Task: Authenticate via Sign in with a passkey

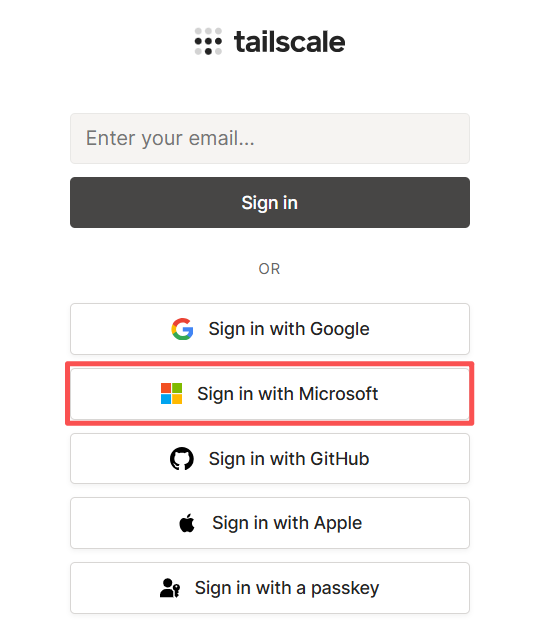Action: click(x=270, y=588)
